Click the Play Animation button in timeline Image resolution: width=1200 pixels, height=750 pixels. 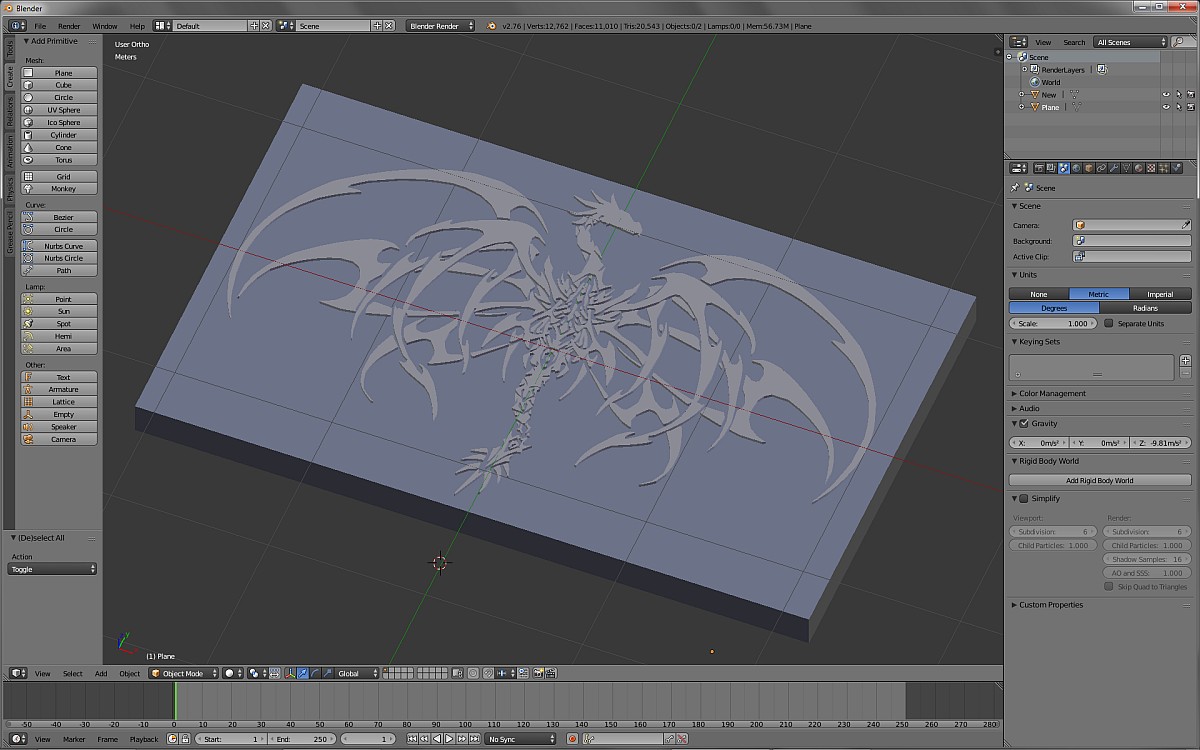[x=449, y=739]
